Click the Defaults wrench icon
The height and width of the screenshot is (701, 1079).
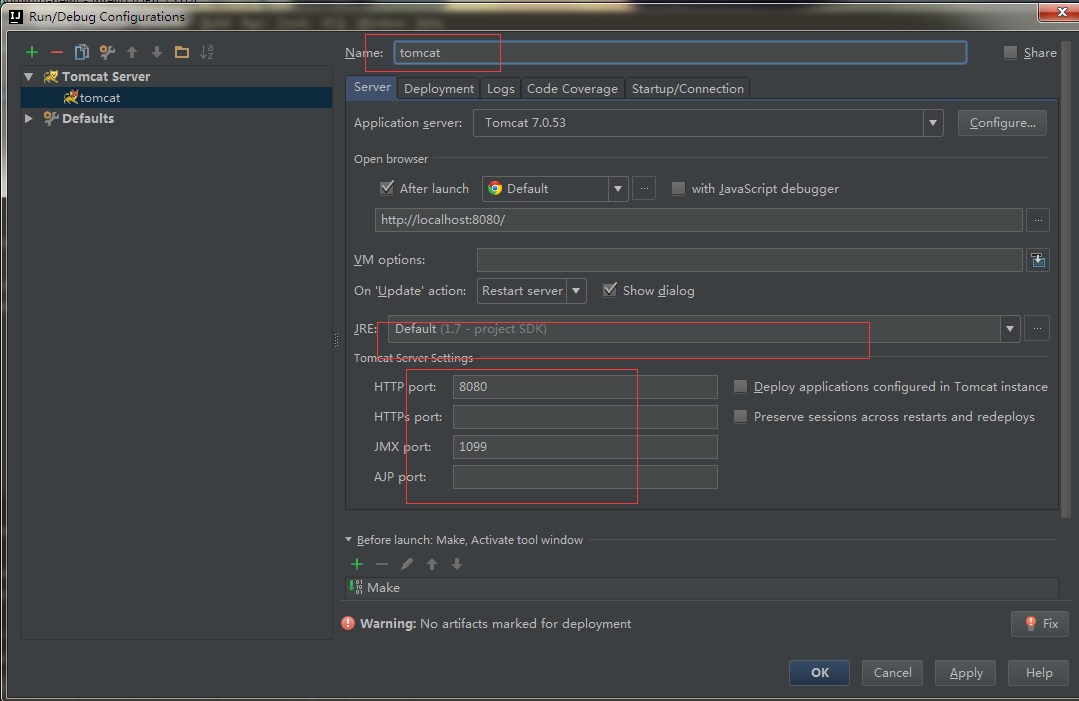click(51, 118)
